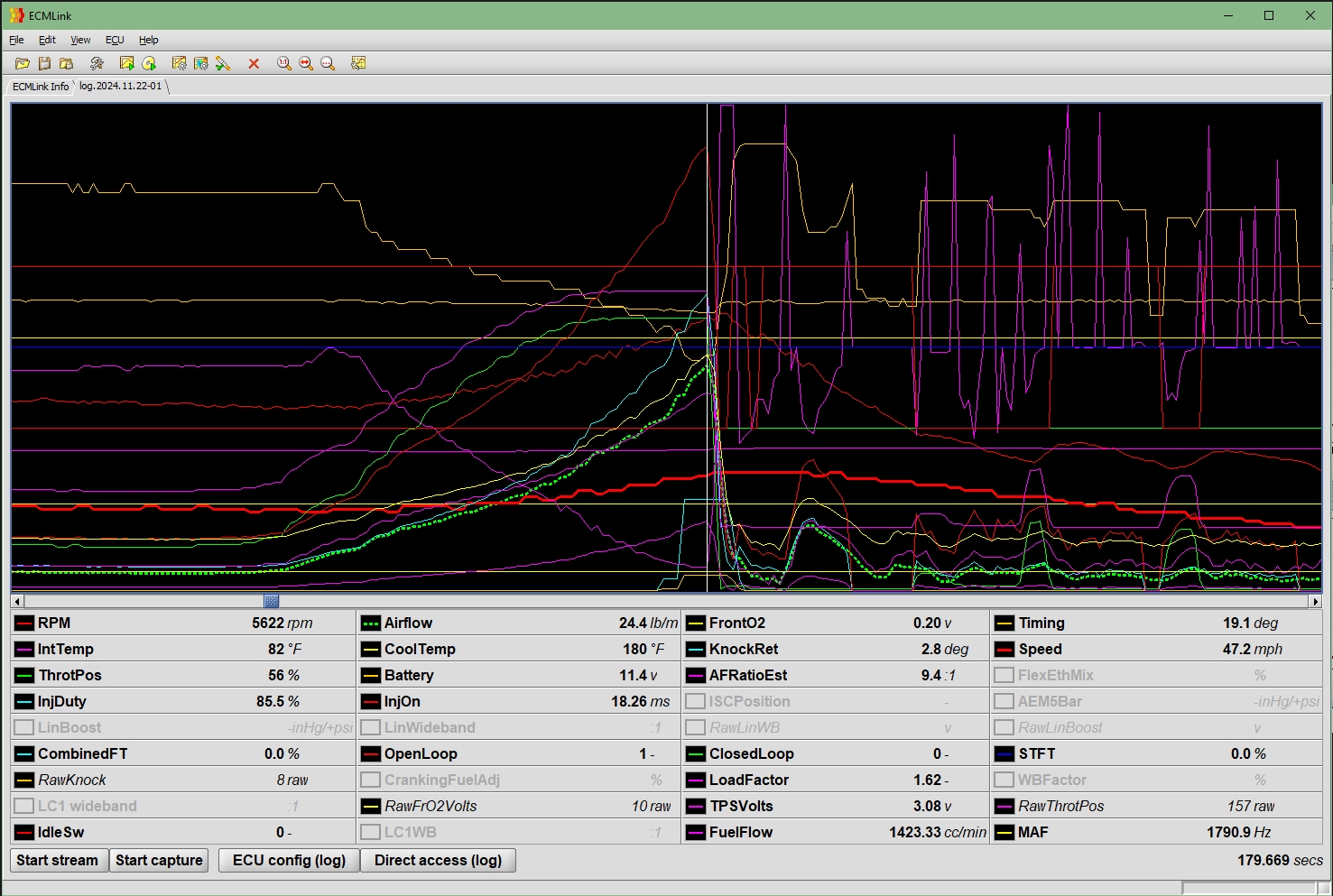
Task: Toggle the dotted green Airflow swatch
Action: point(371,623)
